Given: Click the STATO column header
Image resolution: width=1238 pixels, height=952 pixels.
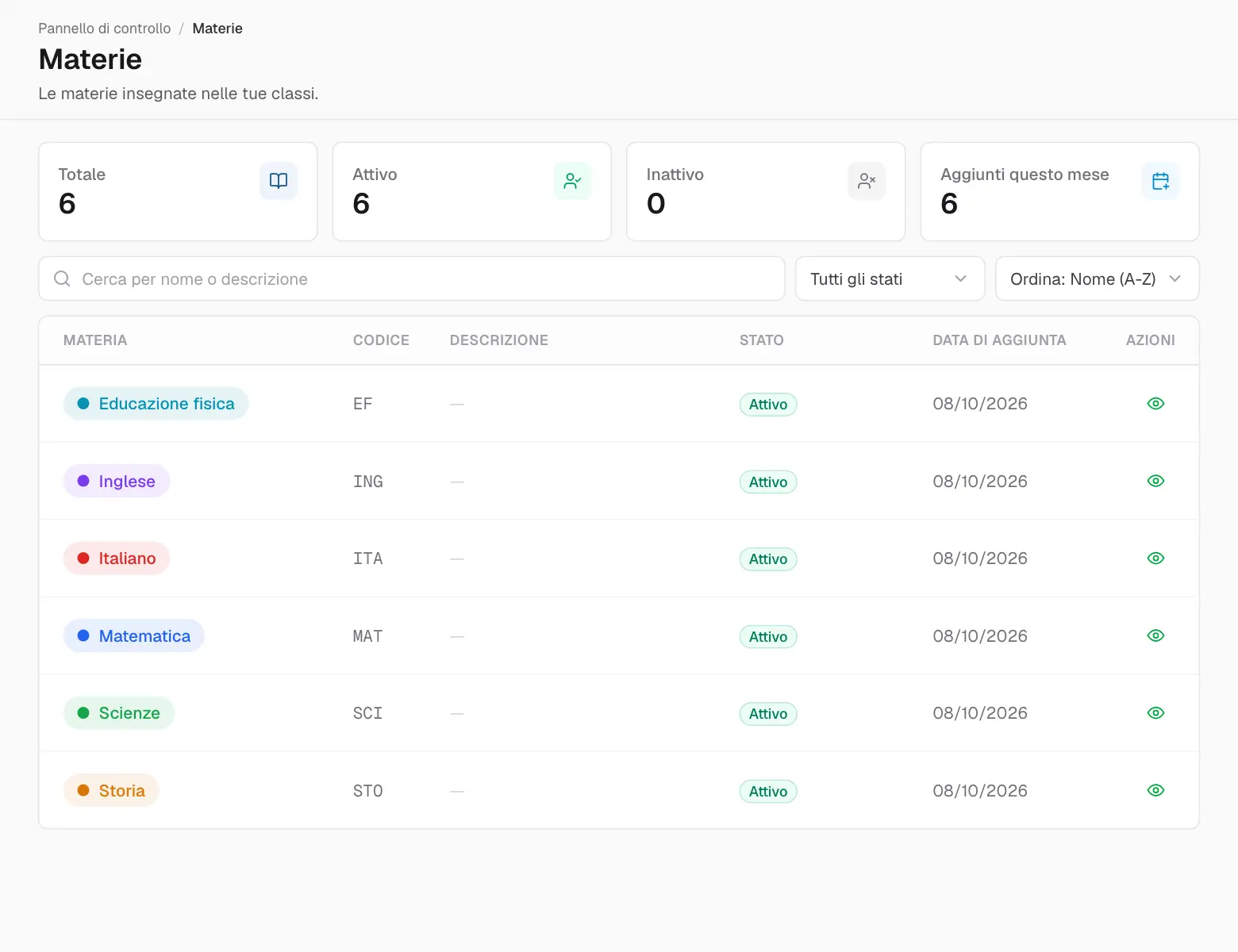Looking at the screenshot, I should [762, 340].
